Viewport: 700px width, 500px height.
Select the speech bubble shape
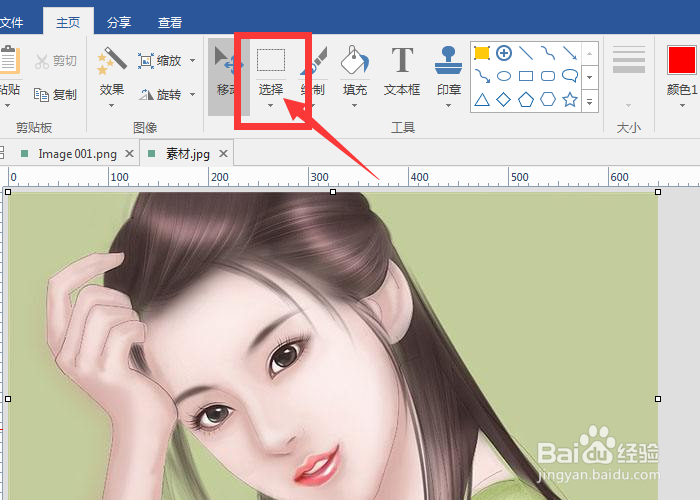coord(570,75)
